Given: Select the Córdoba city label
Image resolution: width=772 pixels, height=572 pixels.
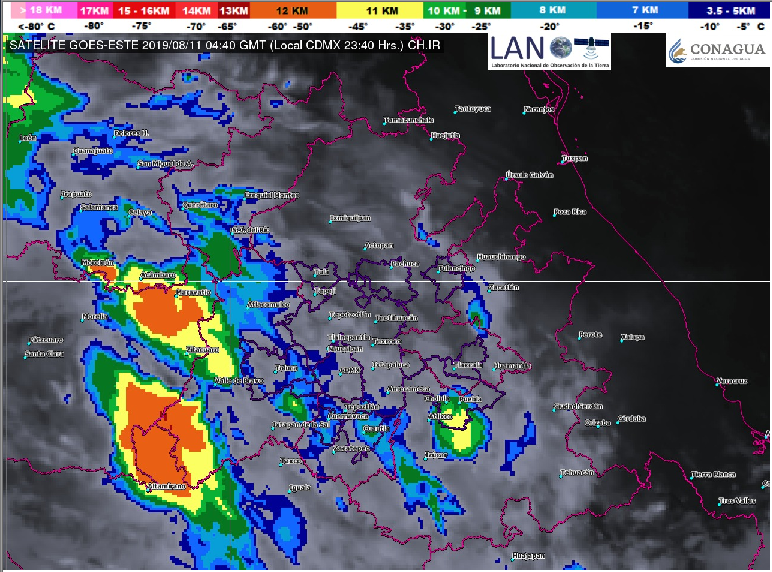Looking at the screenshot, I should pyautogui.click(x=632, y=419).
